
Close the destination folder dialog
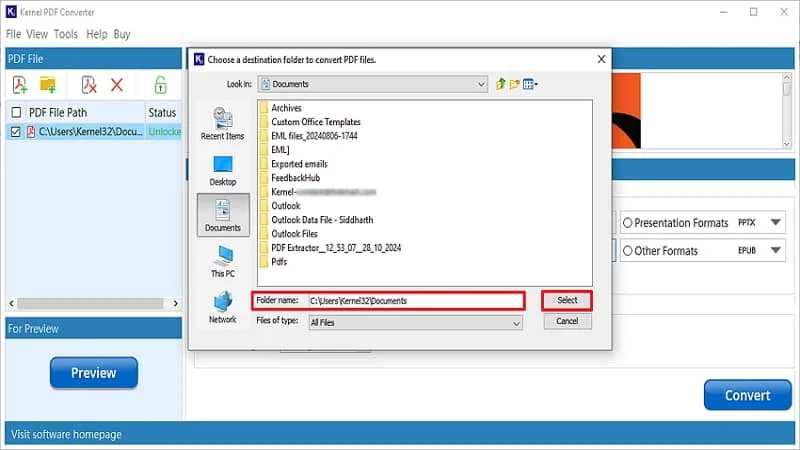[602, 59]
